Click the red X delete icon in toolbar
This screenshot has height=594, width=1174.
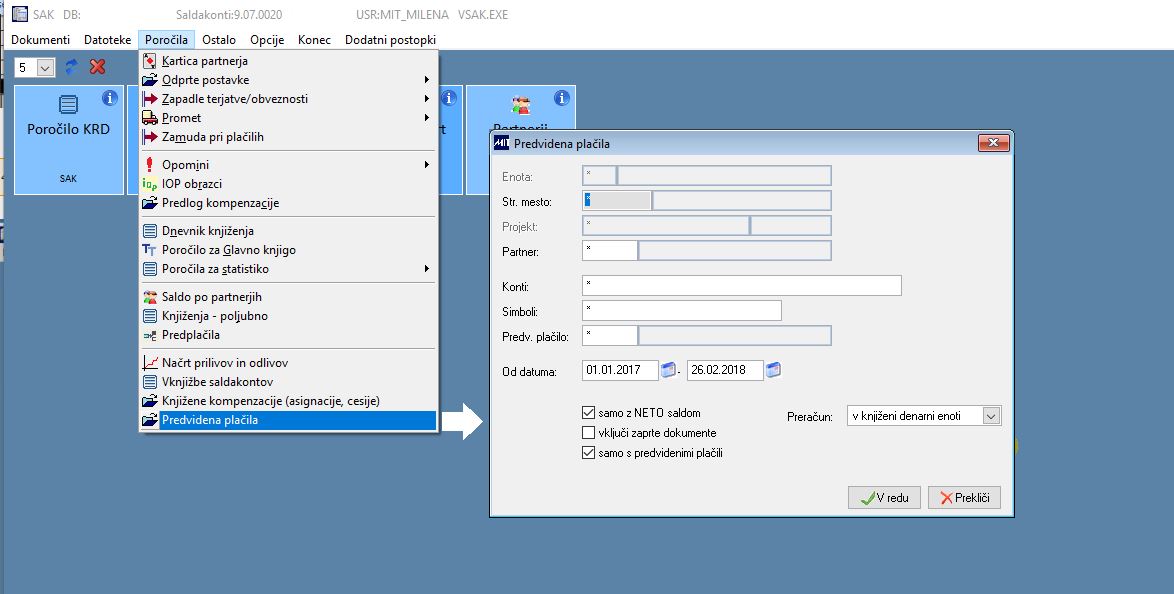click(97, 67)
